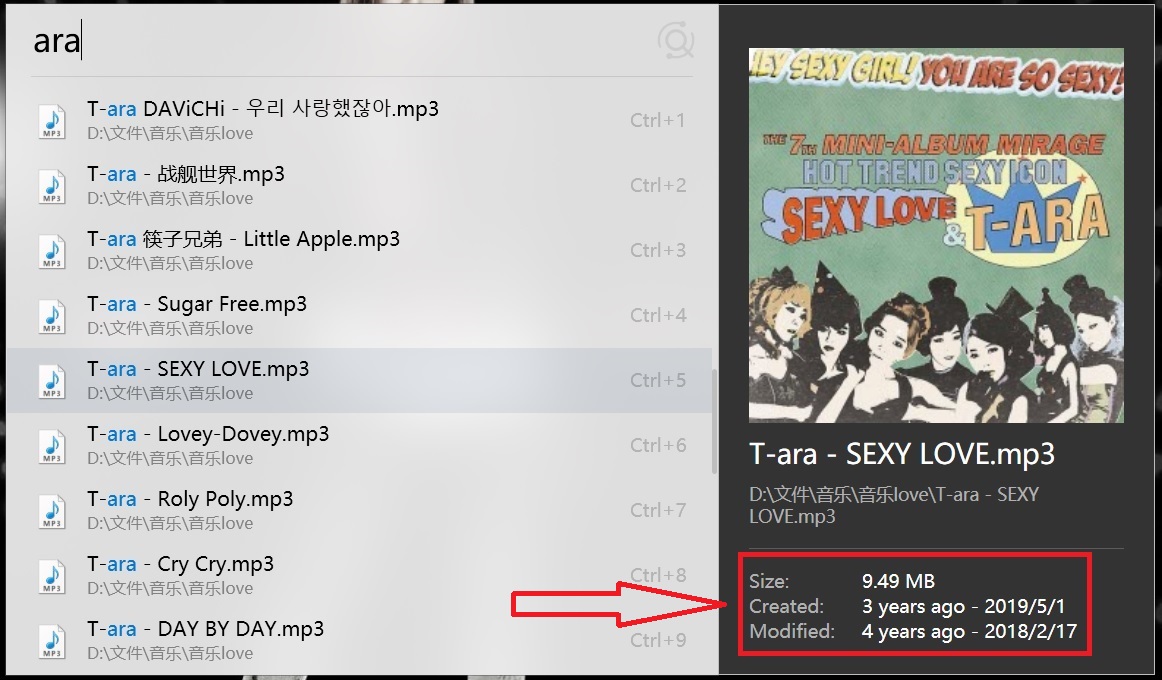Select result "T-ara - 战舰世界.mp3"
Image resolution: width=1162 pixels, height=680 pixels.
click(x=359, y=185)
